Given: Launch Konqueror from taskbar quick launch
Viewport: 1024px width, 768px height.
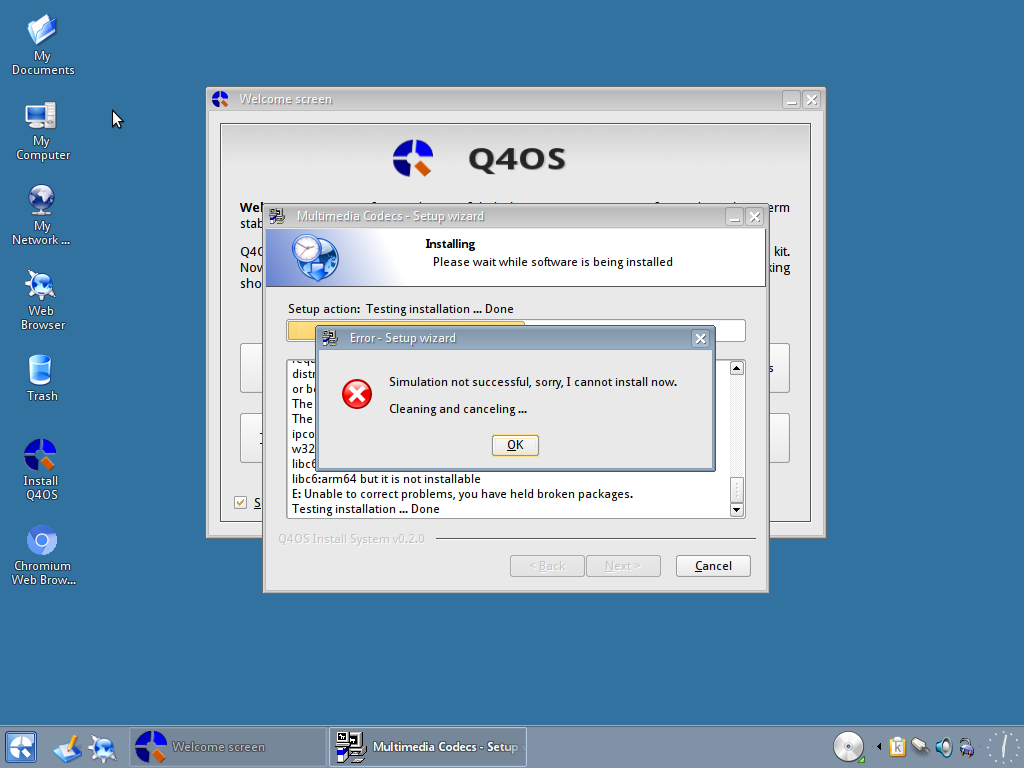Looking at the screenshot, I should click(103, 748).
